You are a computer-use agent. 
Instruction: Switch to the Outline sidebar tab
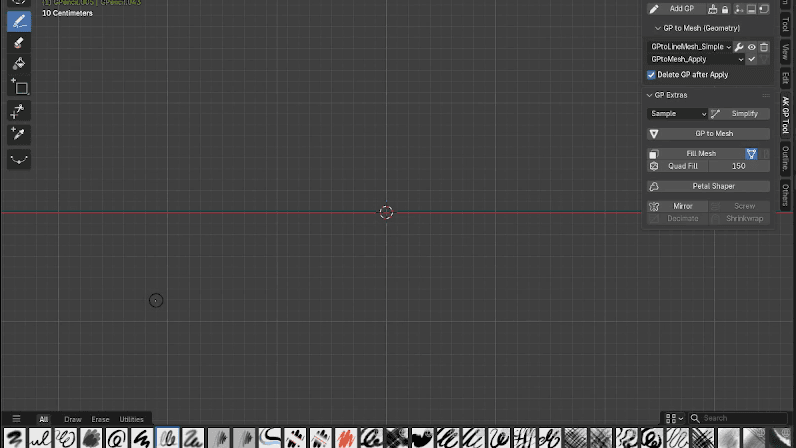tap(785, 158)
